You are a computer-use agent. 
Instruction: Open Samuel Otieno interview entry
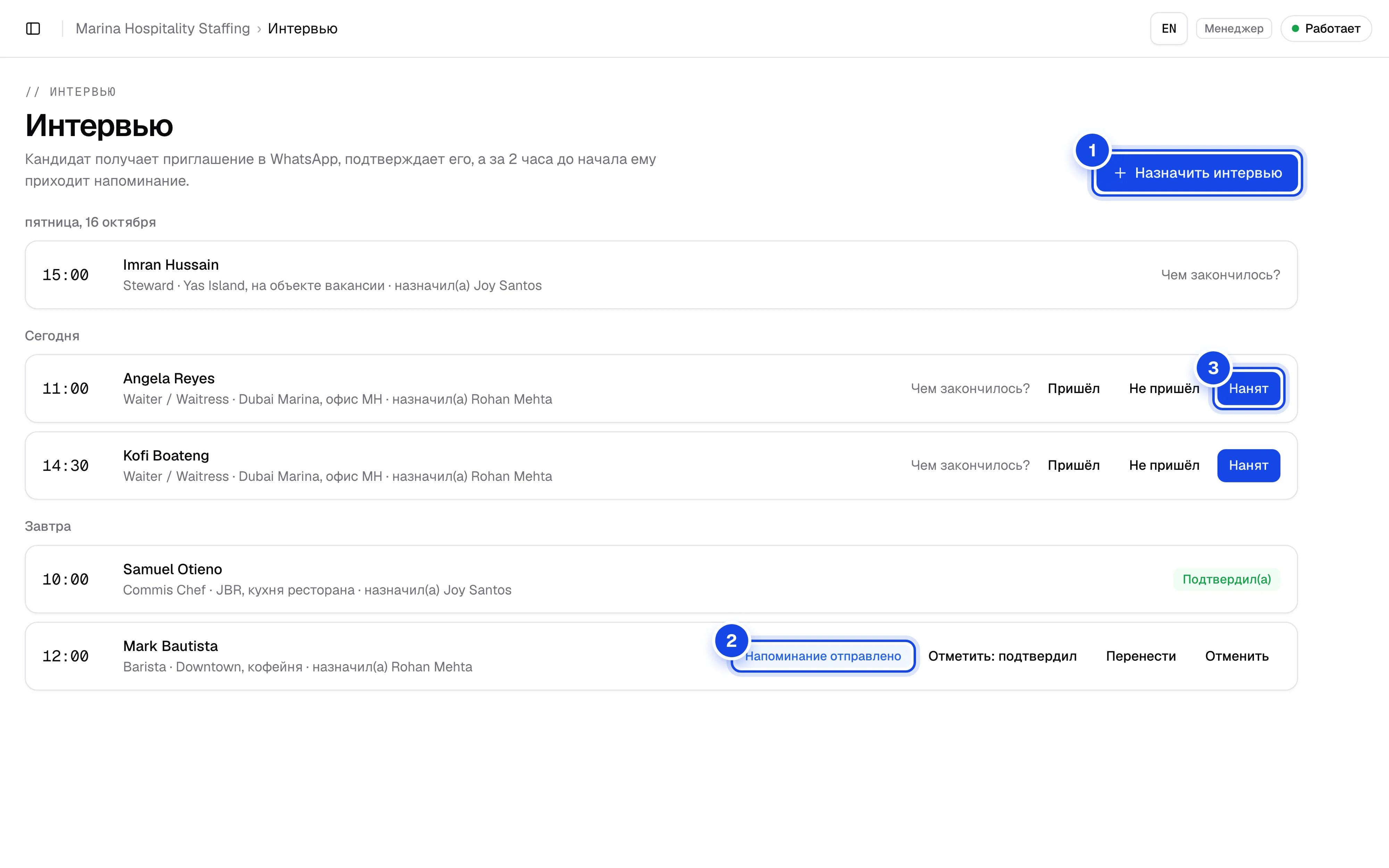[x=661, y=579]
